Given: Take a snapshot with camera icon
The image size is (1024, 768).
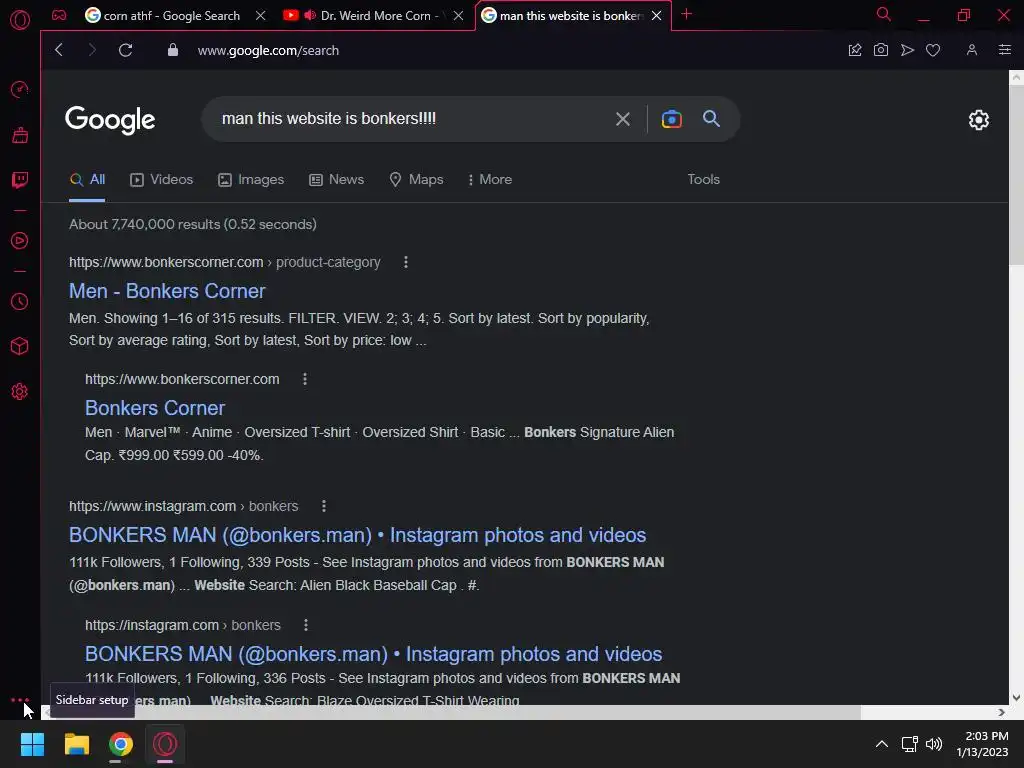Looking at the screenshot, I should coord(881,50).
